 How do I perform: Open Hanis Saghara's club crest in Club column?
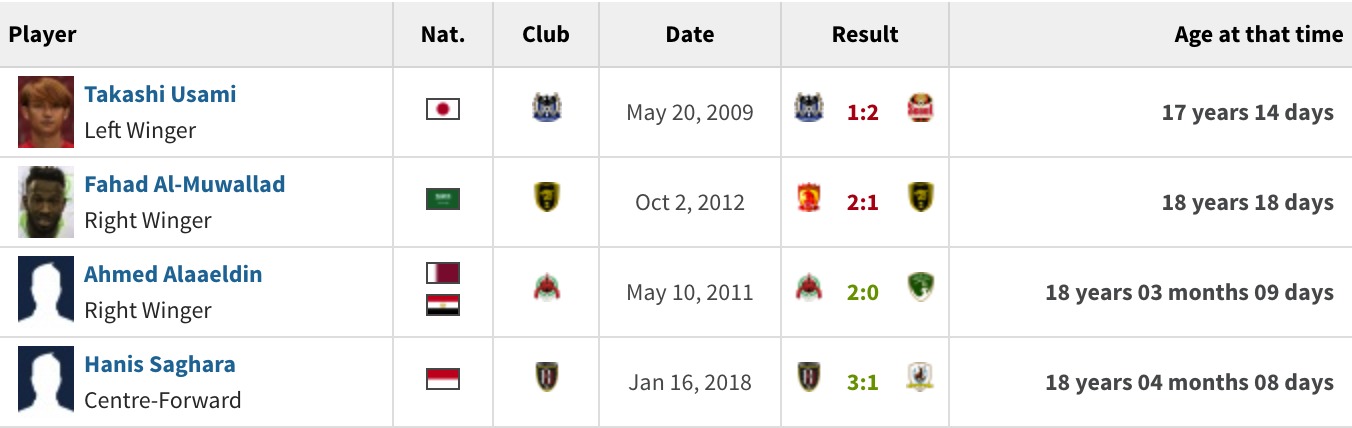point(546,378)
